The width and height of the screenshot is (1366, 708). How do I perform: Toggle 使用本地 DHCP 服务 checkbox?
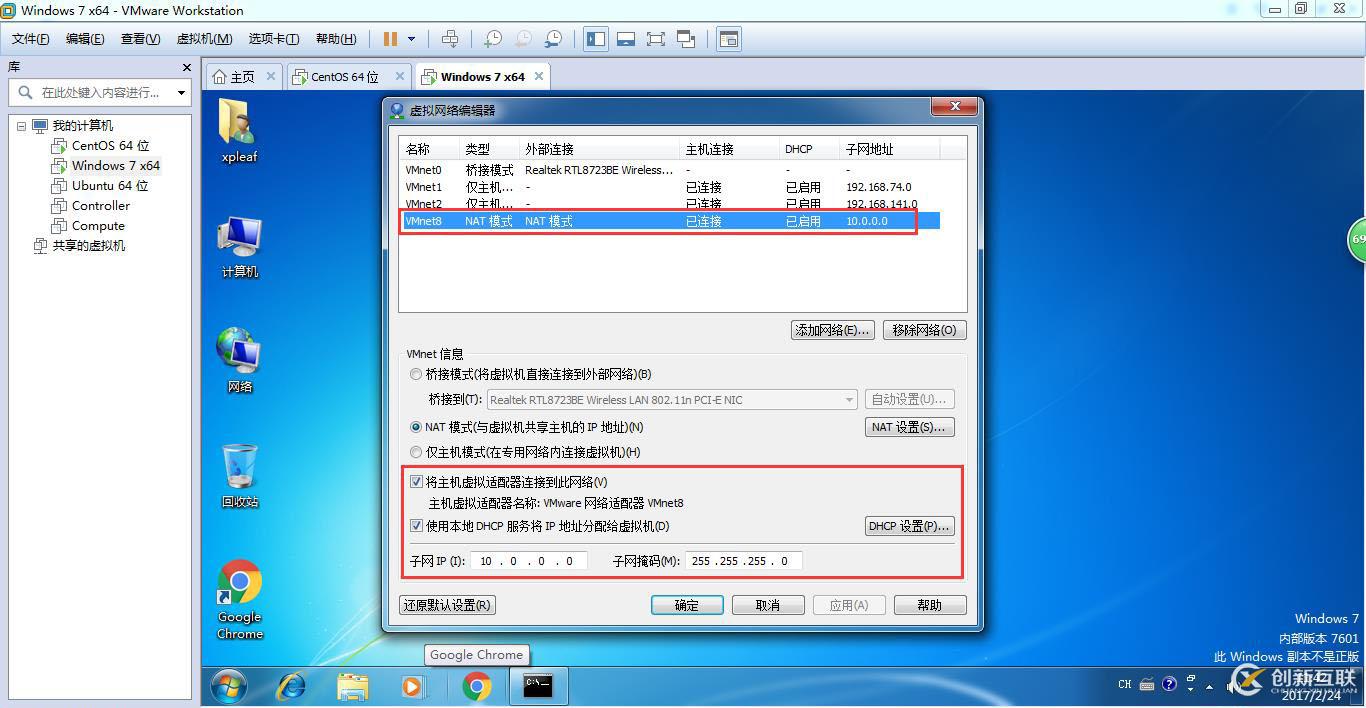click(417, 526)
